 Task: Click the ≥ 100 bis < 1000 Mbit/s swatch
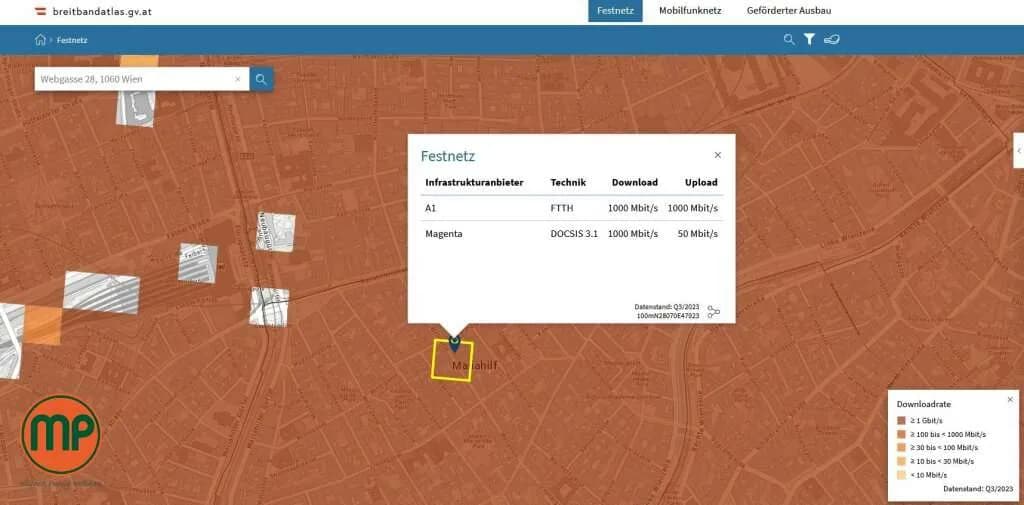pyautogui.click(x=901, y=434)
